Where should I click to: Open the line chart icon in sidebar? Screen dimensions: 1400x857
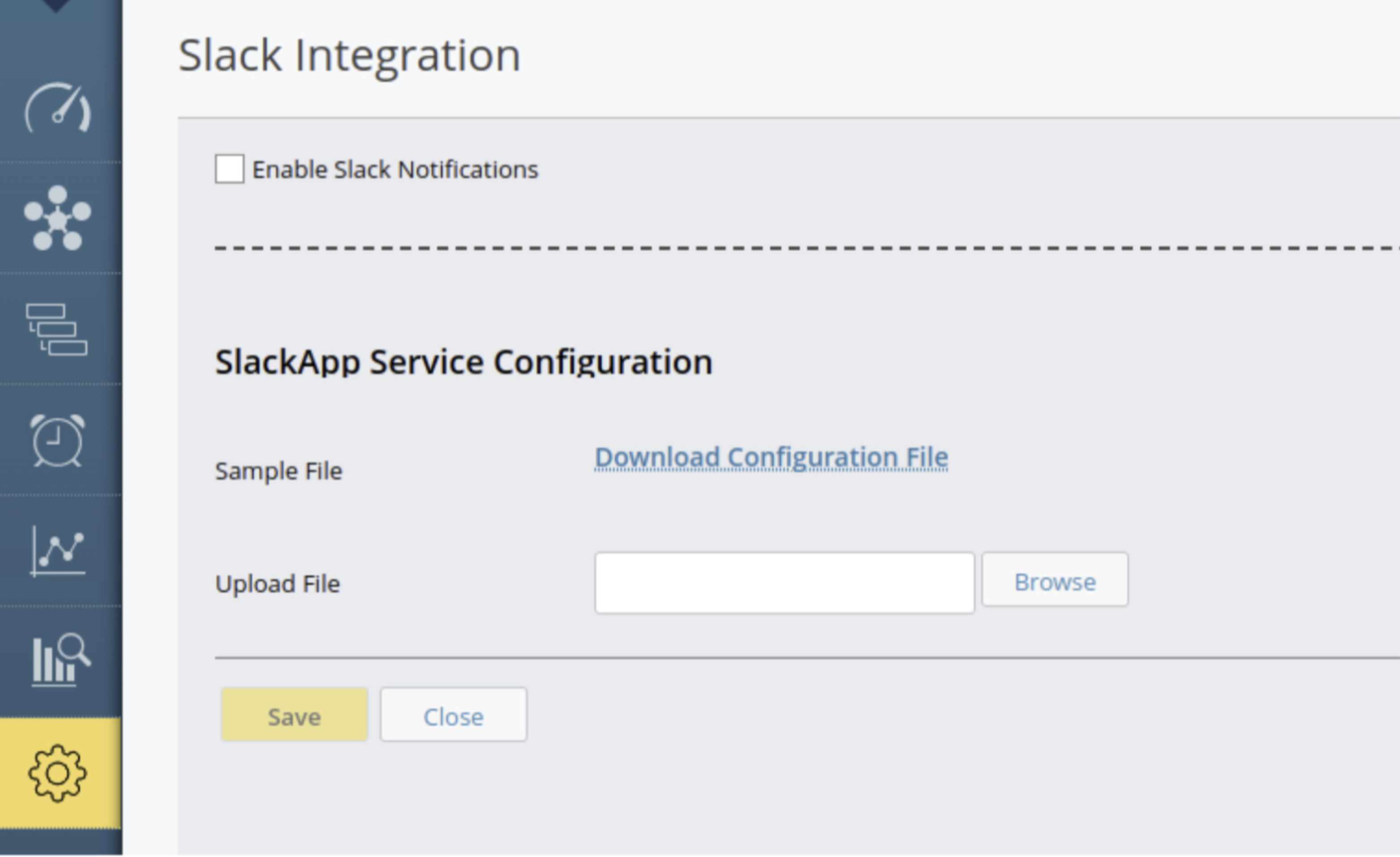click(57, 551)
